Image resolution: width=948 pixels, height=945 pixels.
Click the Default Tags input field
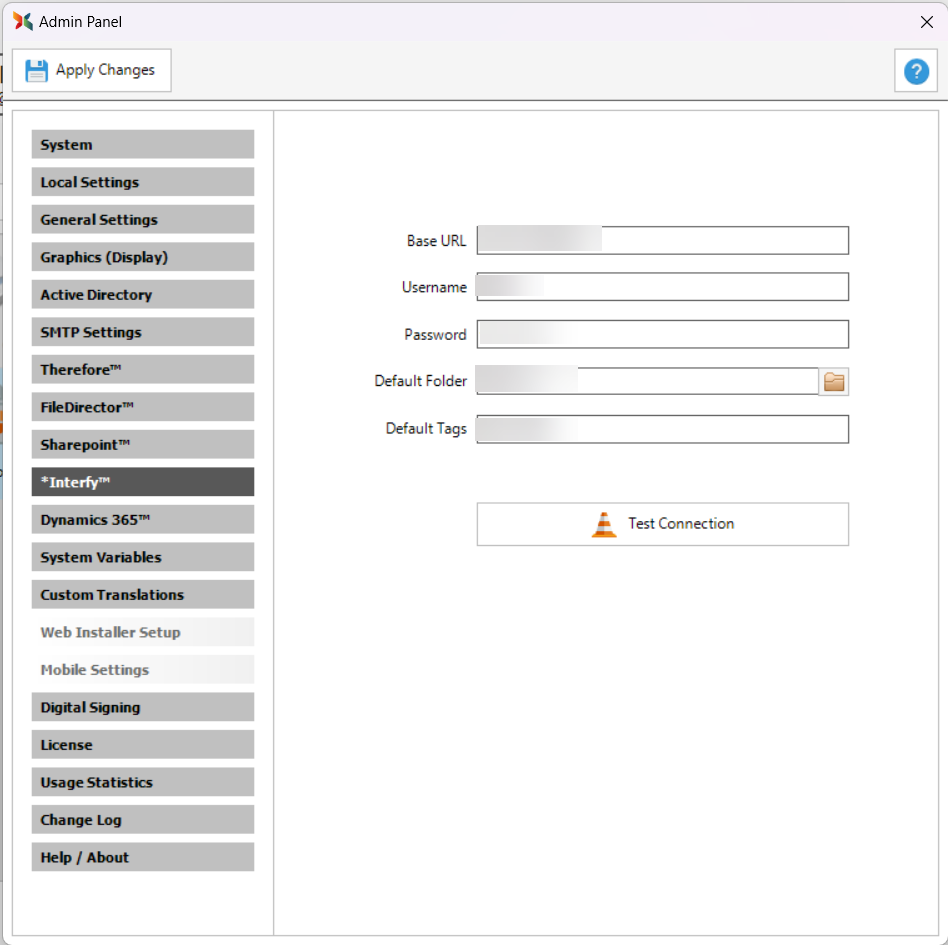pos(662,429)
